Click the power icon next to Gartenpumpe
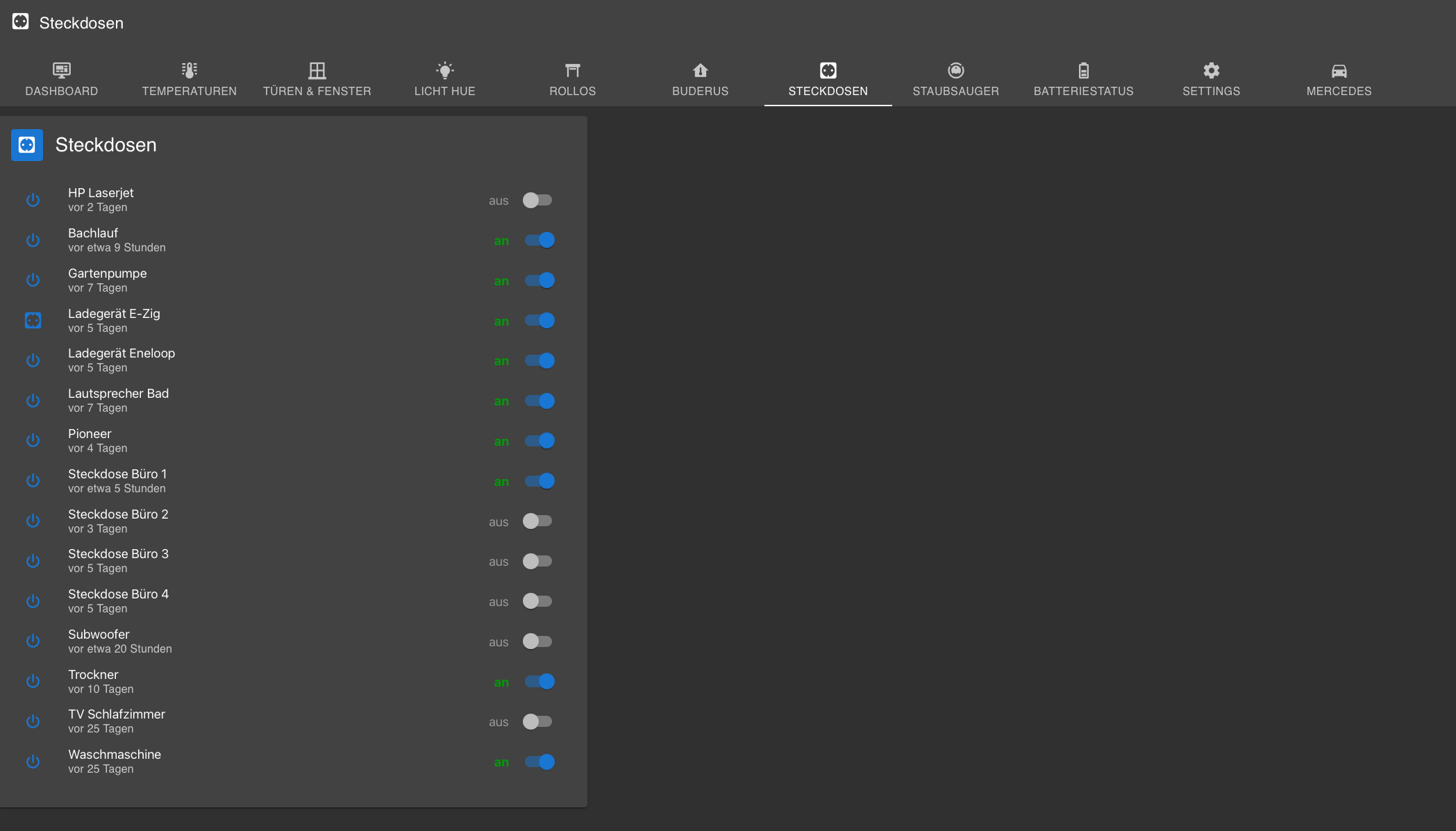This screenshot has height=831, width=1456. 33,280
